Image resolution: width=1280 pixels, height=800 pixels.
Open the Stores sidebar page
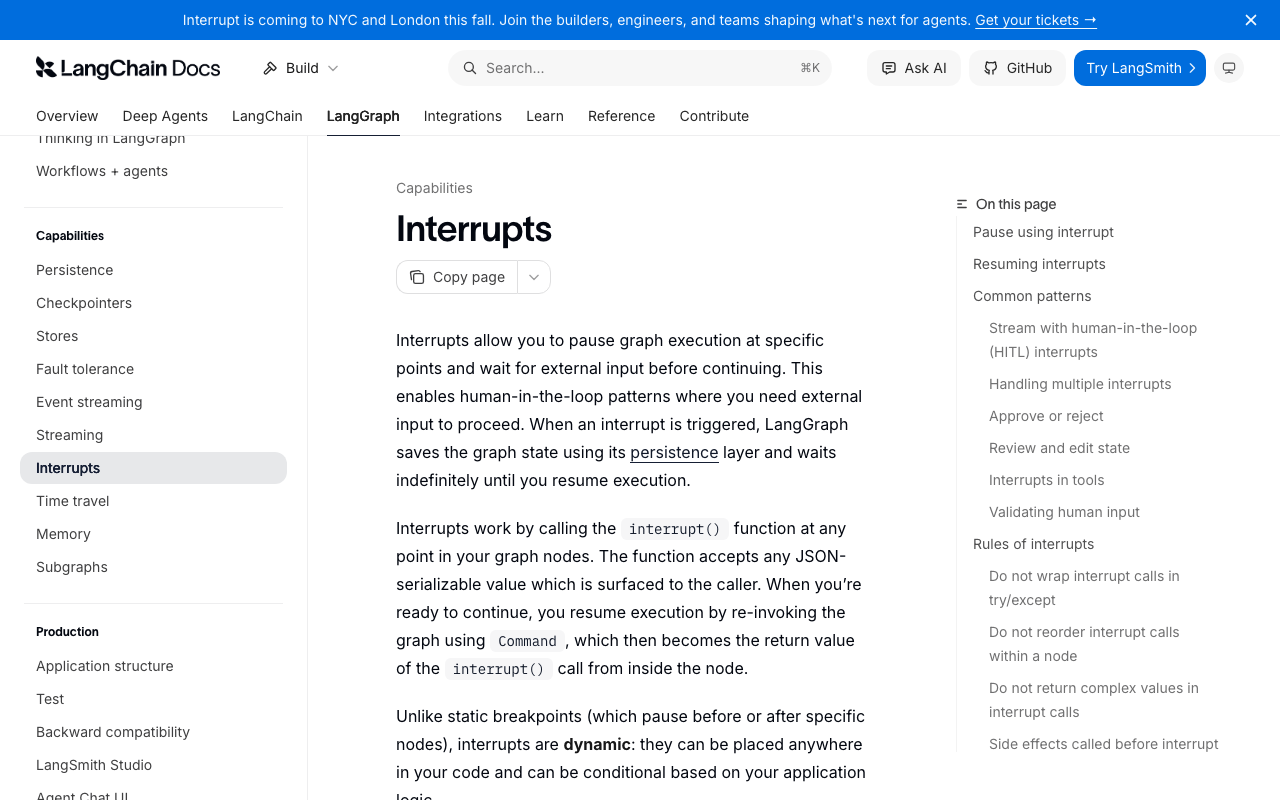[x=153, y=336]
